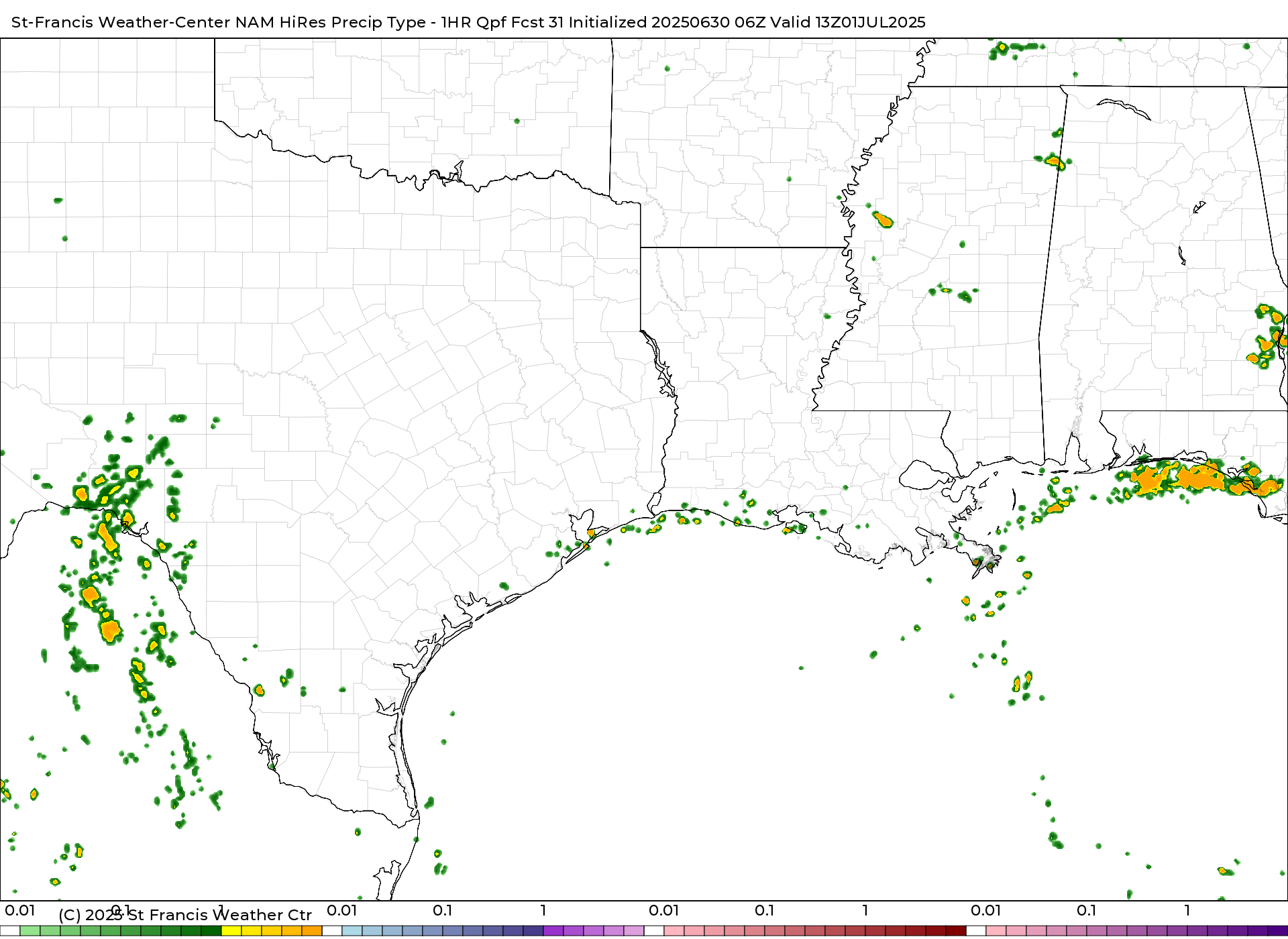
Task: Click the 0.1 label above pink-purple scale
Action: 1087,911
